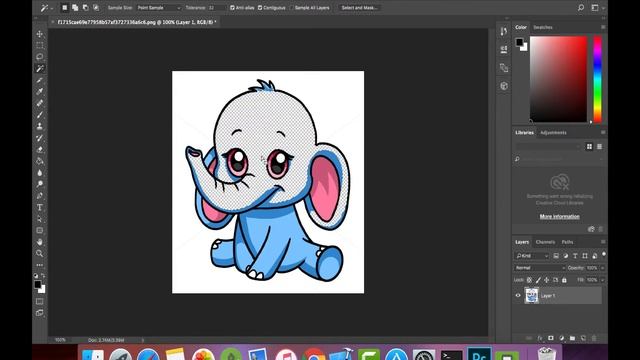Choose Subtract from Selection mode icon
The image size is (640, 360).
click(85, 8)
